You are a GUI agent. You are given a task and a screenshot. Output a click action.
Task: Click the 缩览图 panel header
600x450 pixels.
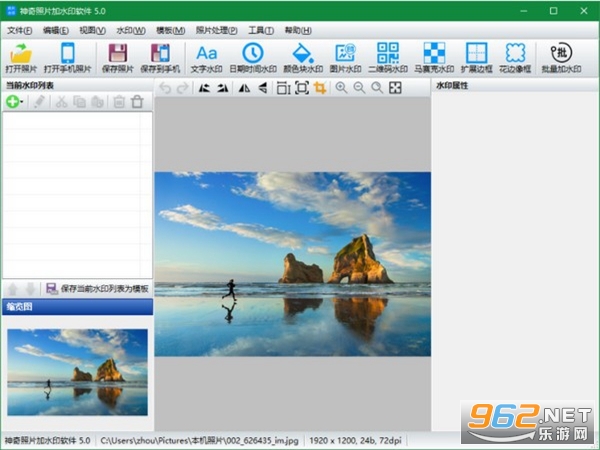click(x=77, y=307)
